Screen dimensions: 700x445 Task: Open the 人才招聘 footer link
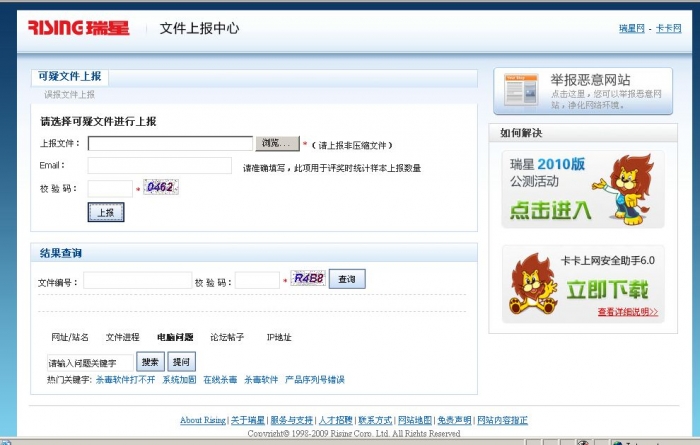(335, 420)
